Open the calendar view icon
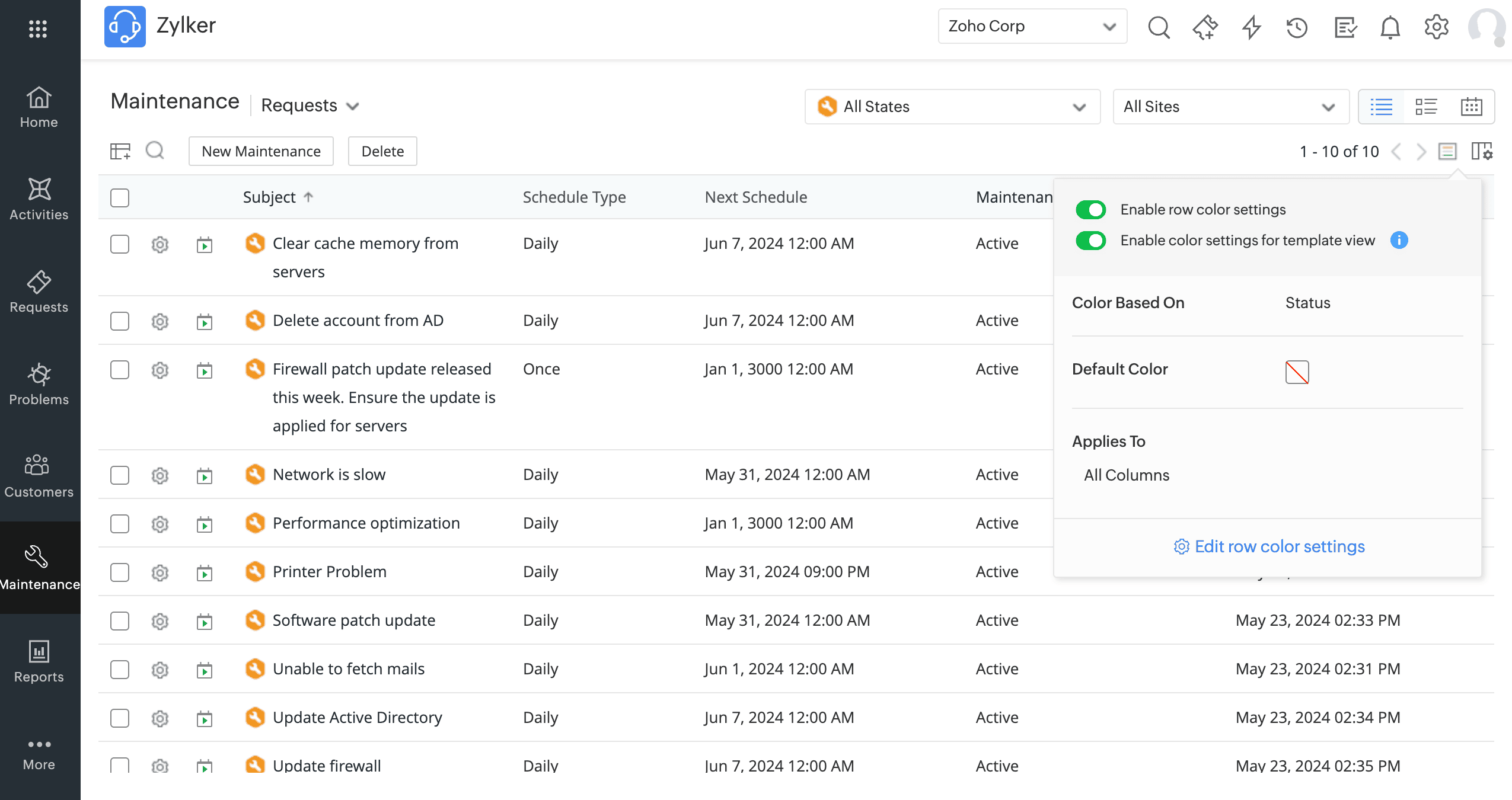 (x=1471, y=107)
